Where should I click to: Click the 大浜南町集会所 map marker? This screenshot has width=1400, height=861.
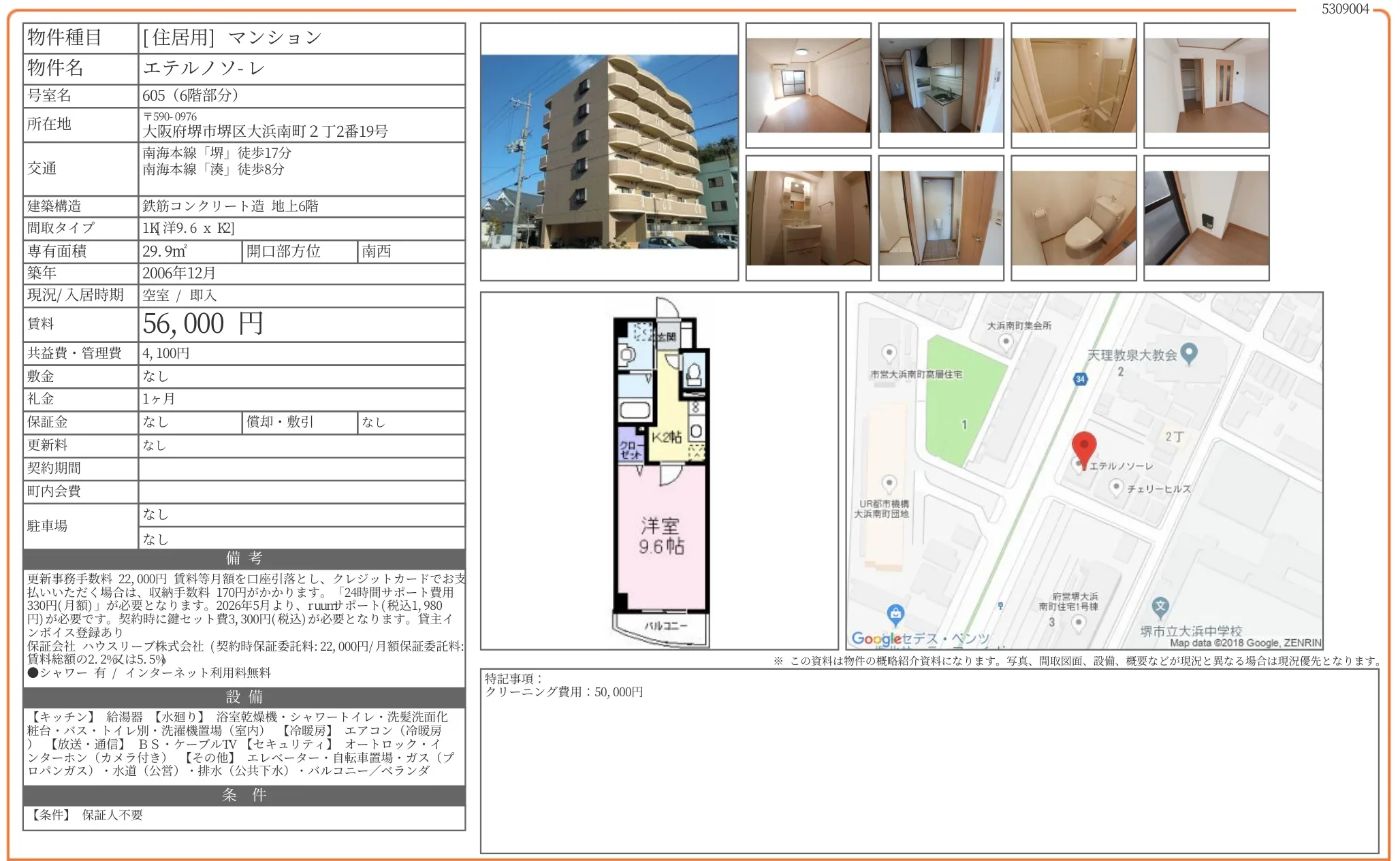(1006, 342)
